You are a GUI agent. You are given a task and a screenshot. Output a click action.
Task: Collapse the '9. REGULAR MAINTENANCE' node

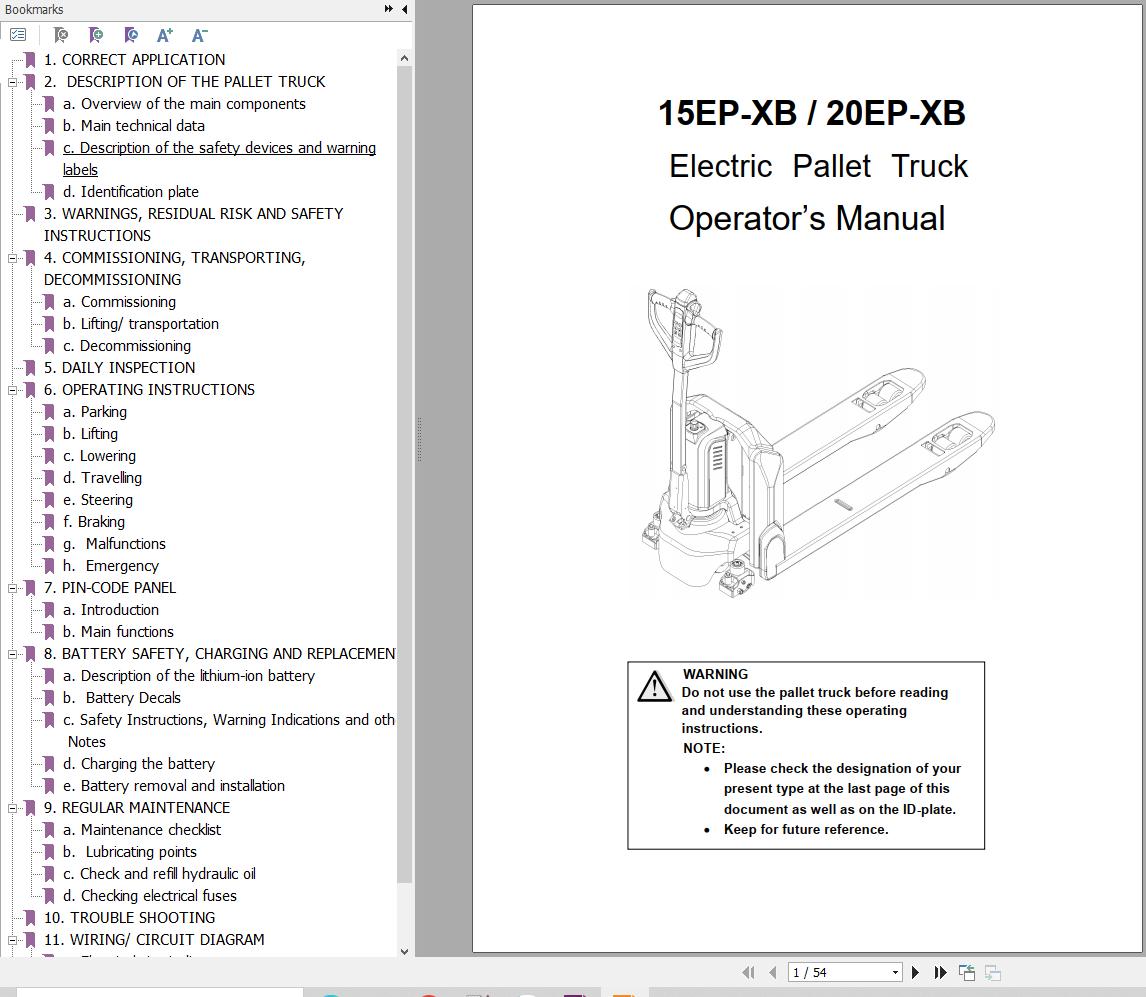point(12,808)
